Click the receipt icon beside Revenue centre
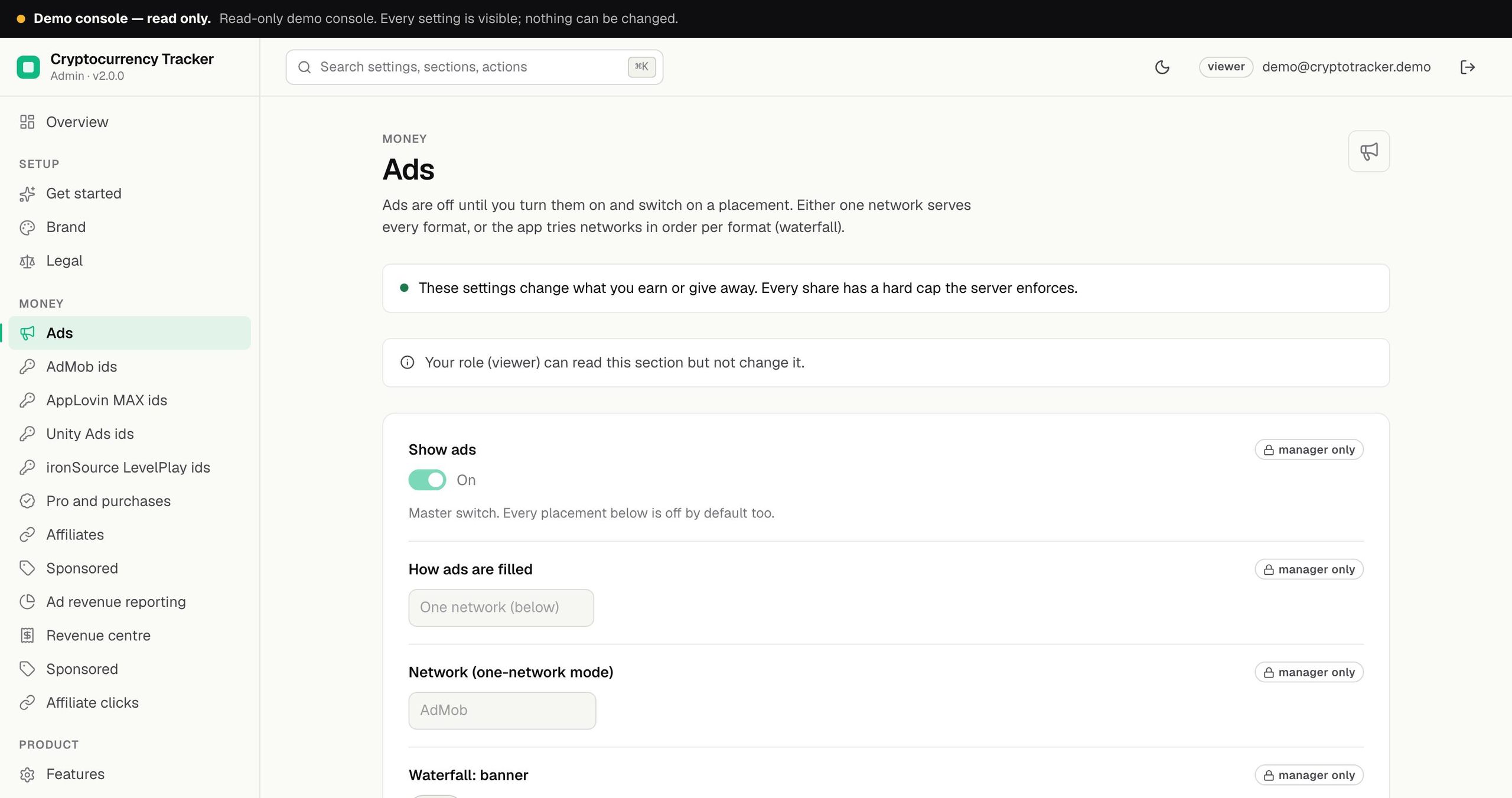This screenshot has width=1512, height=798. (x=27, y=636)
